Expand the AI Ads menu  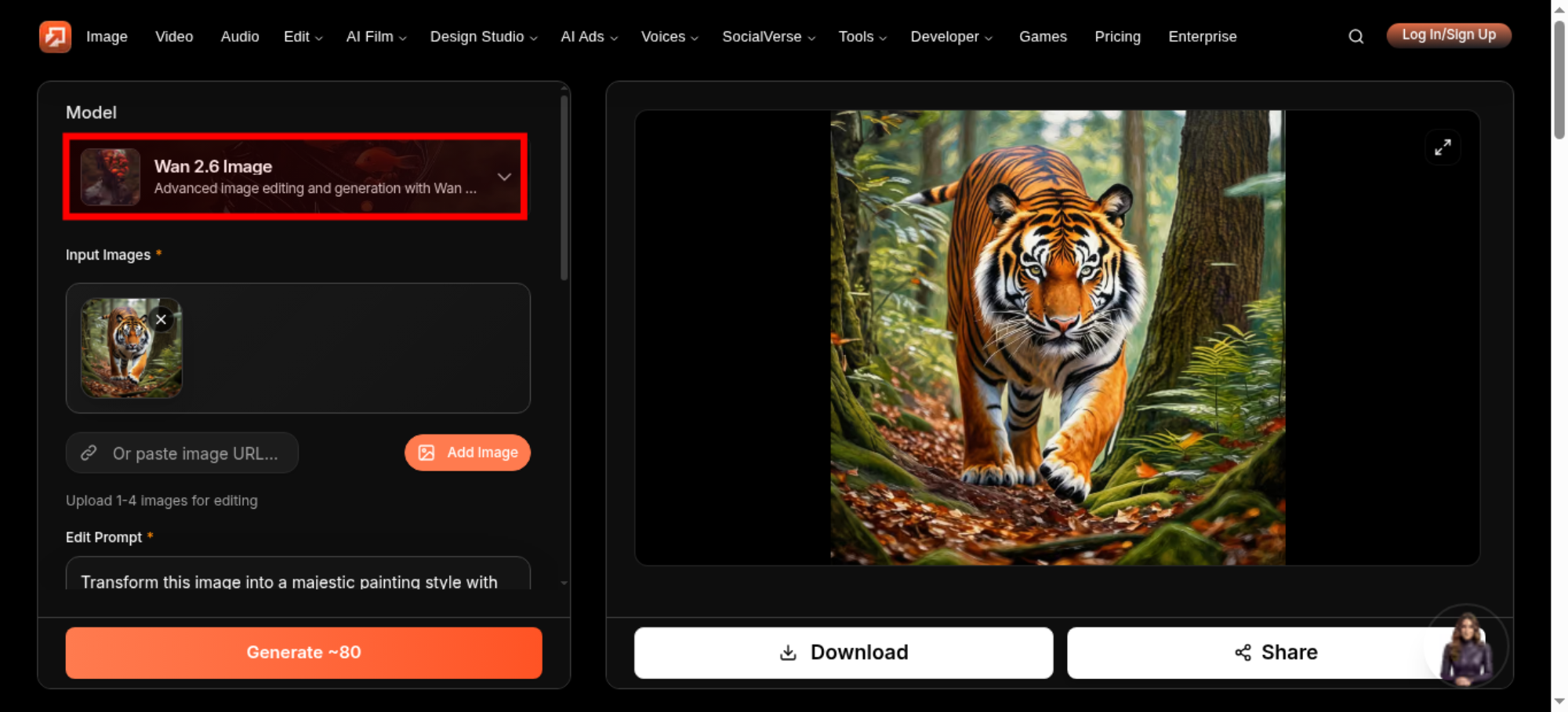point(590,37)
